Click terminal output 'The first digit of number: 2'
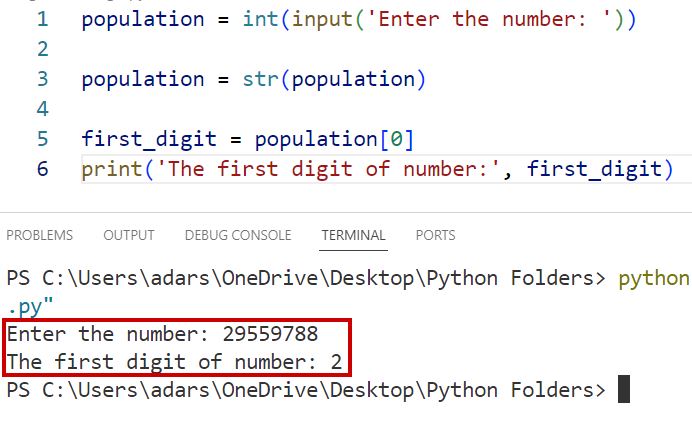The image size is (692, 425). [x=175, y=362]
